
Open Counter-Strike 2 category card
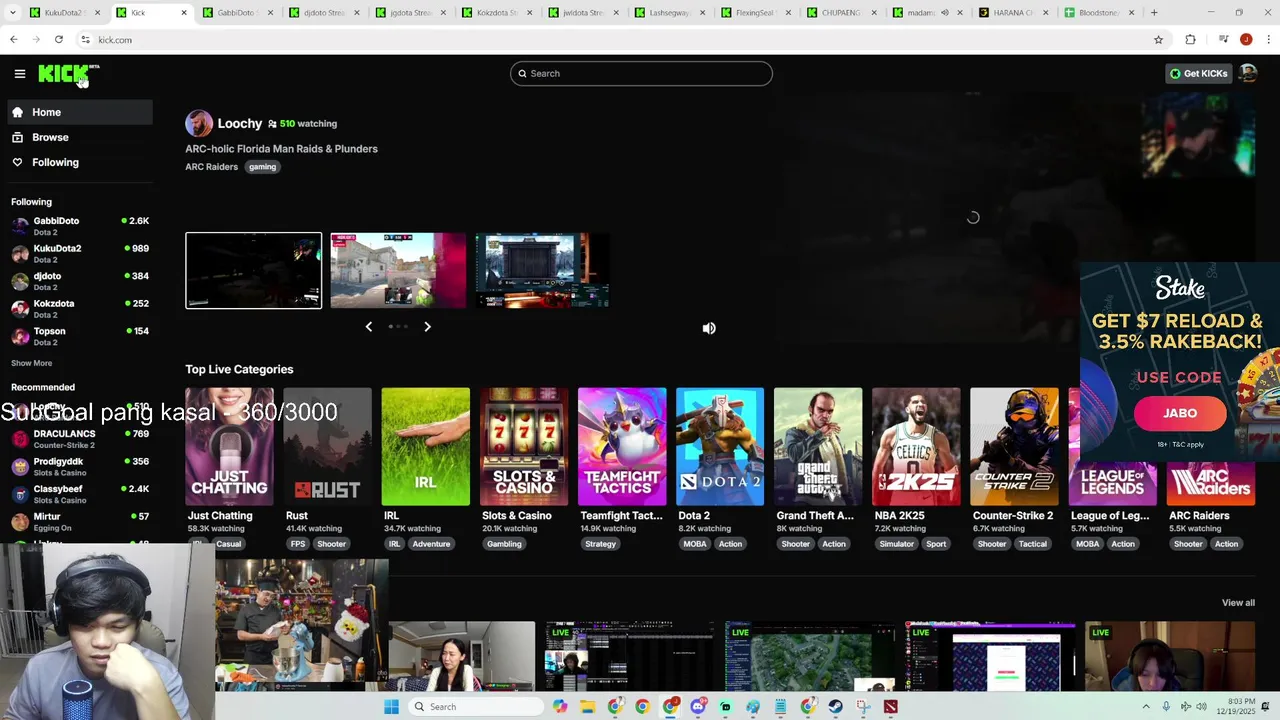[x=1014, y=447]
